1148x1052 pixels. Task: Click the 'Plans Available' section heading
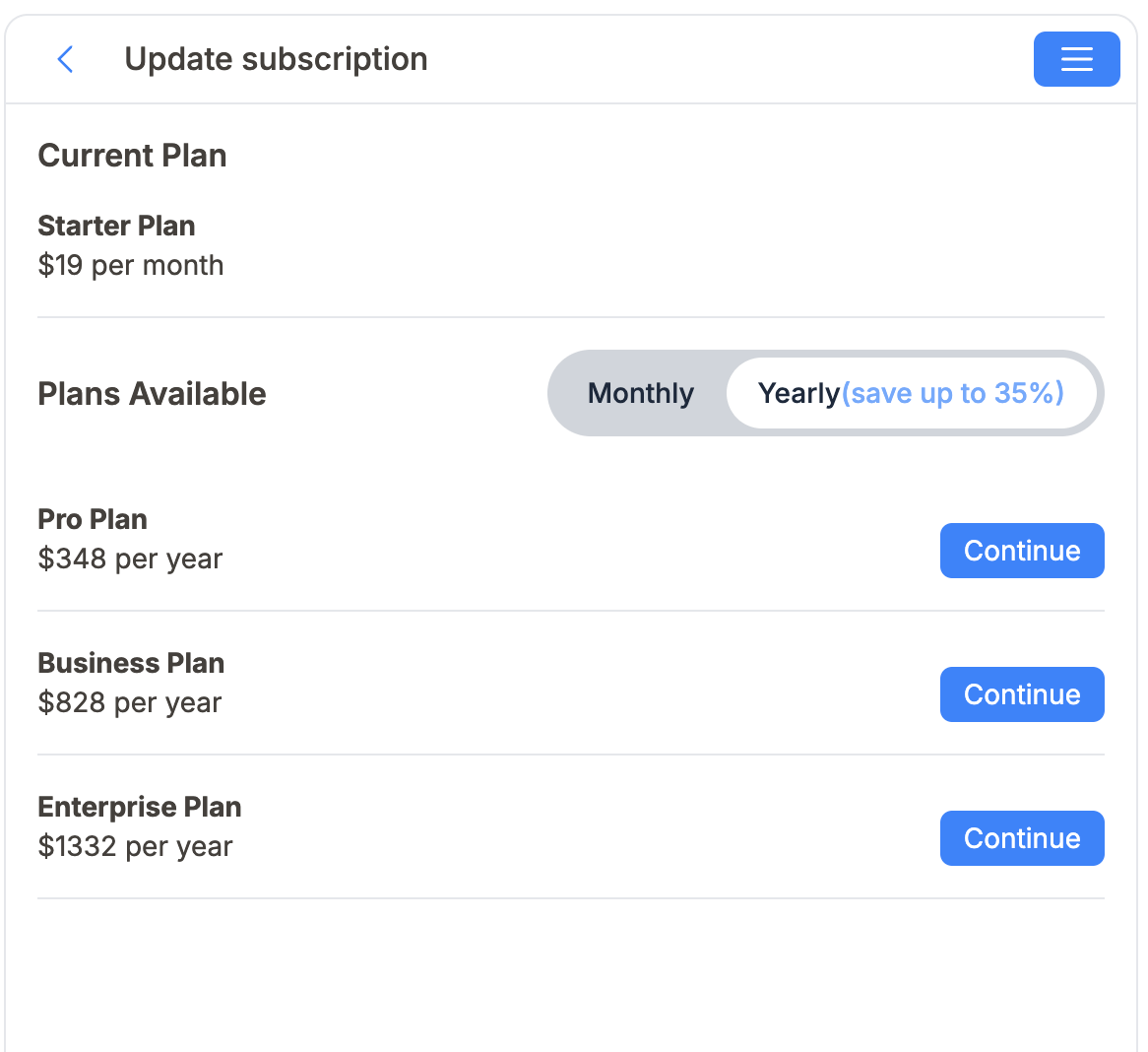(152, 393)
